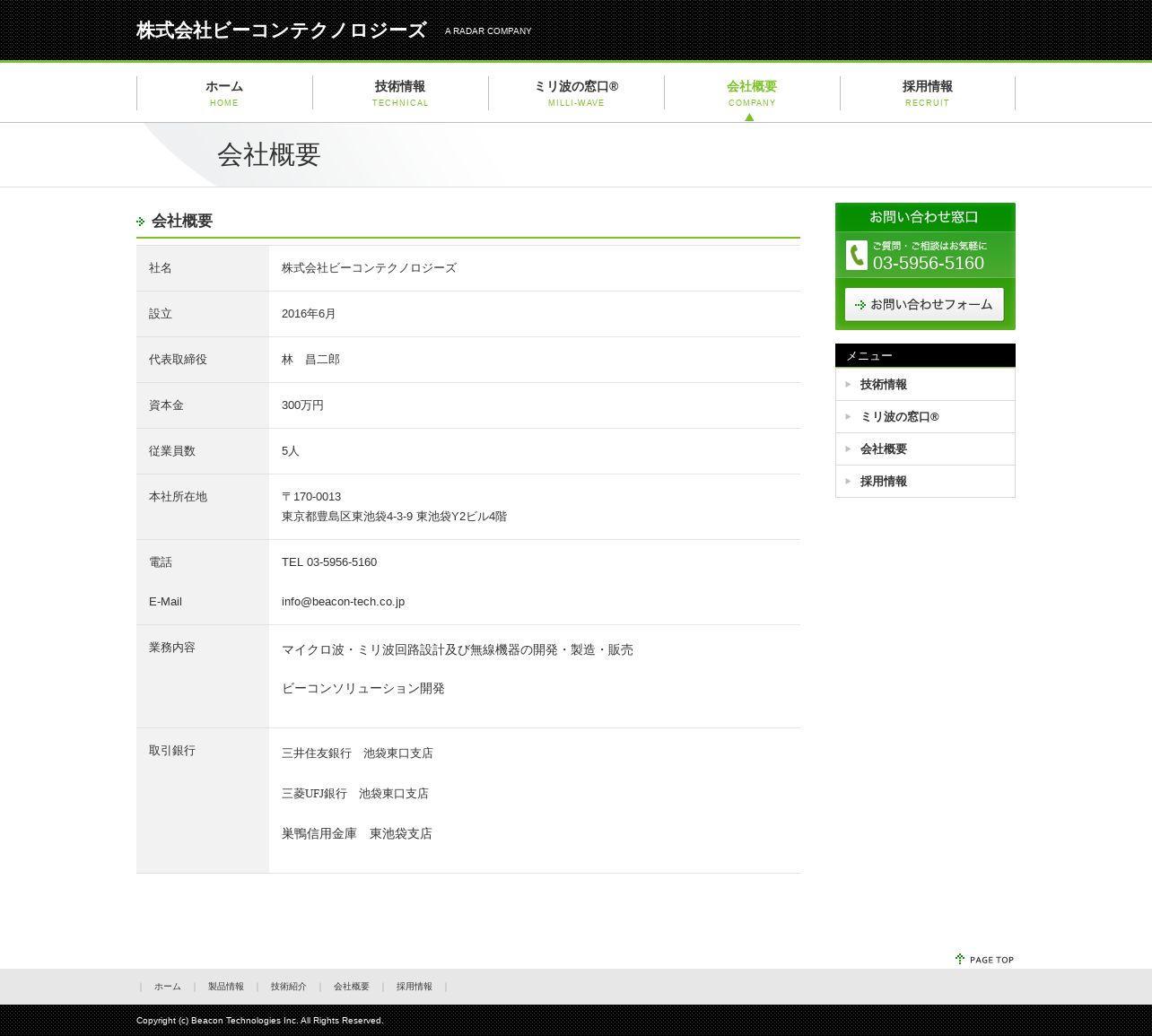Click the 資本金 row label
Screen dimensions: 1152x1036
pos(166,405)
